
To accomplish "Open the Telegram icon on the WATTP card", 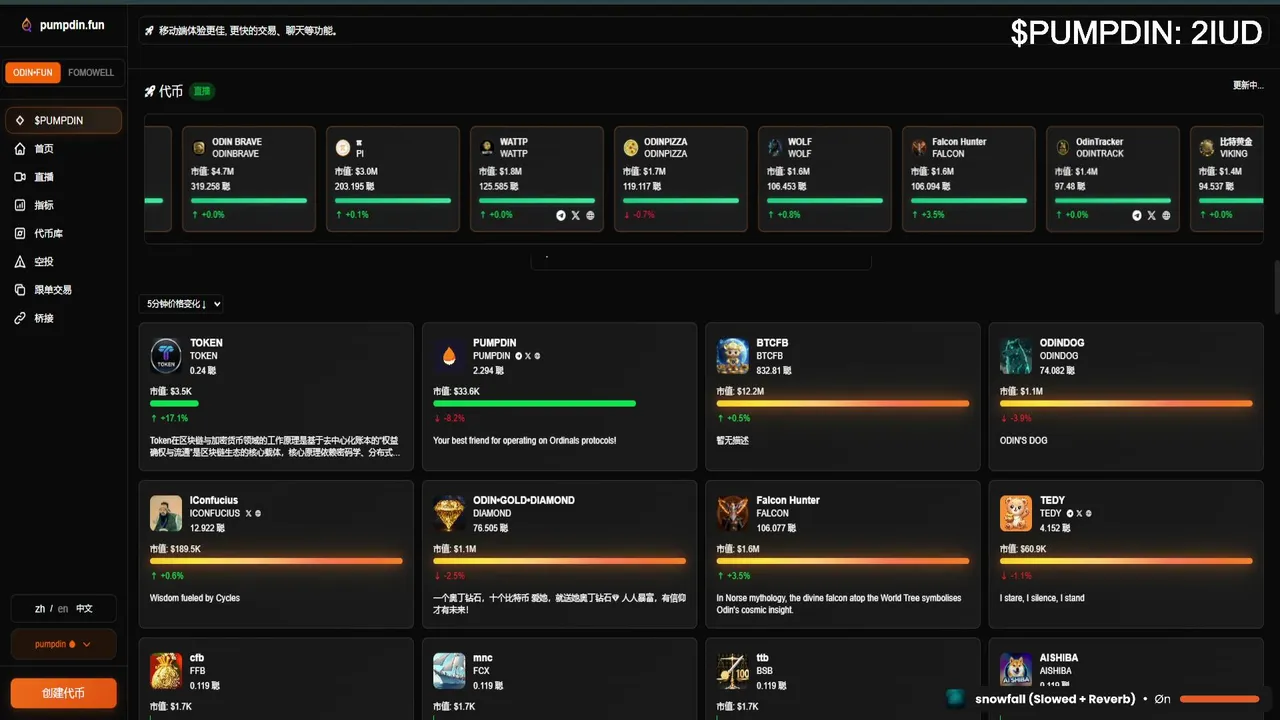I will pos(561,215).
